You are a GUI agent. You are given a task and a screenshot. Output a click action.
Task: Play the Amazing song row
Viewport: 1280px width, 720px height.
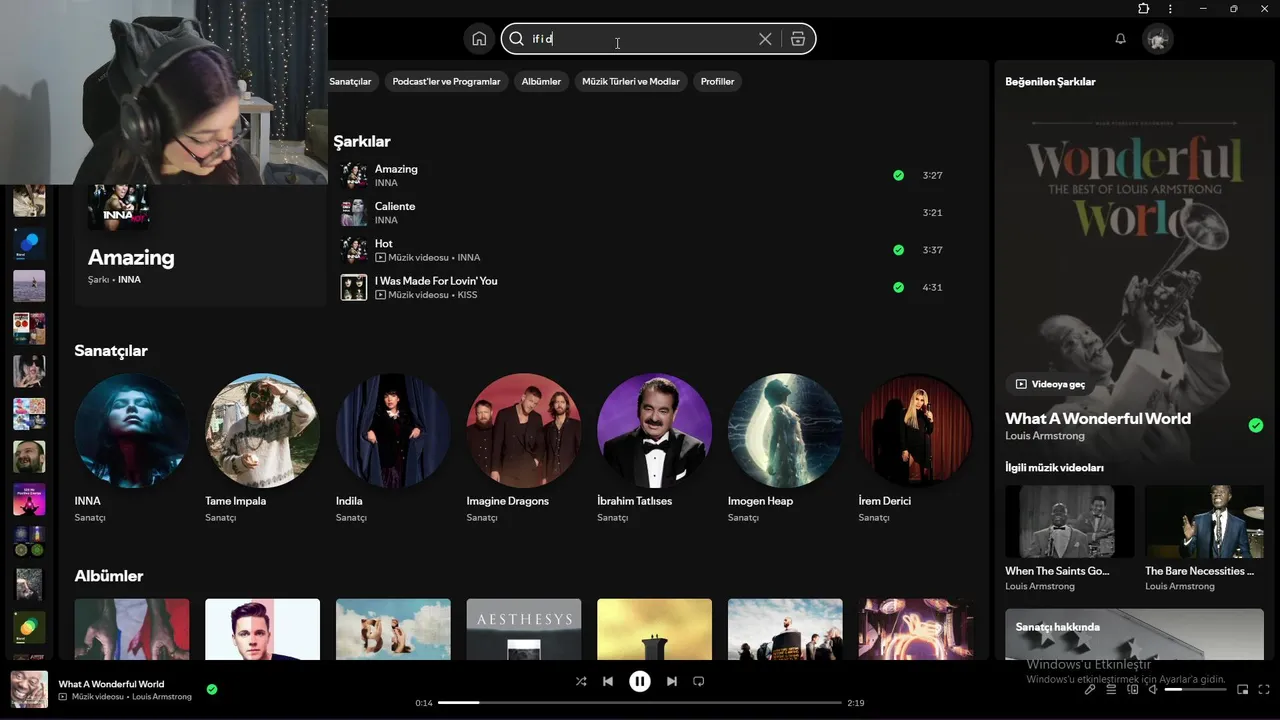[640, 175]
